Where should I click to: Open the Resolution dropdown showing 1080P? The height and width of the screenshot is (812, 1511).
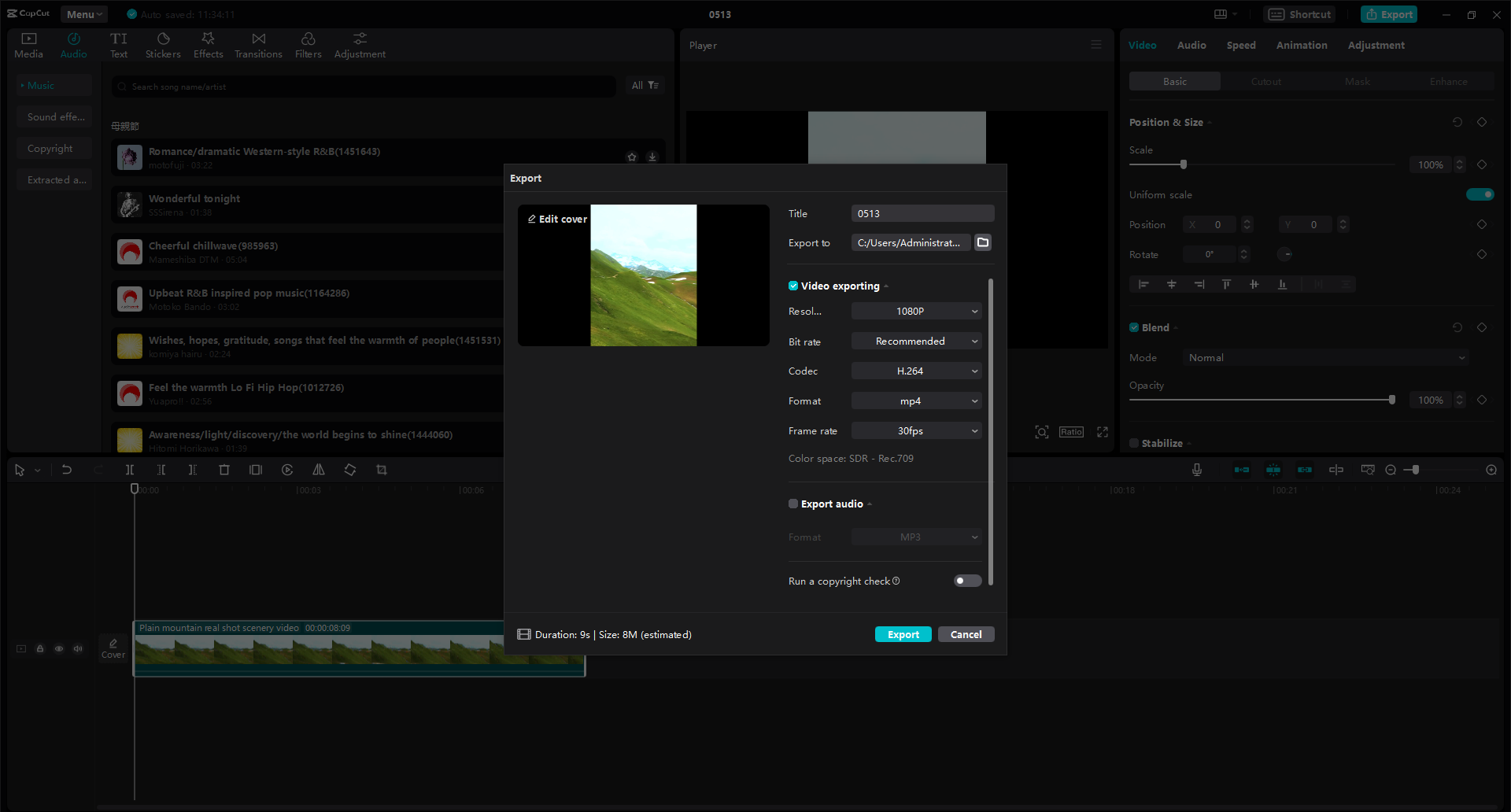[x=915, y=311]
